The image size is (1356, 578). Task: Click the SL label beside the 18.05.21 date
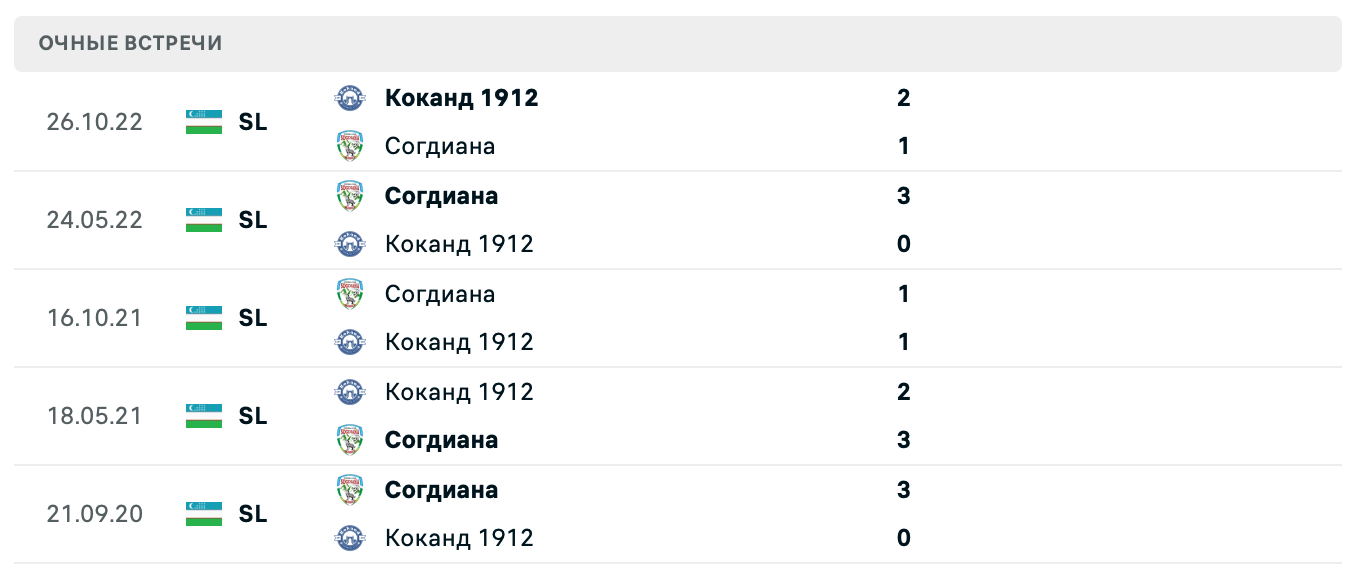coord(254,416)
